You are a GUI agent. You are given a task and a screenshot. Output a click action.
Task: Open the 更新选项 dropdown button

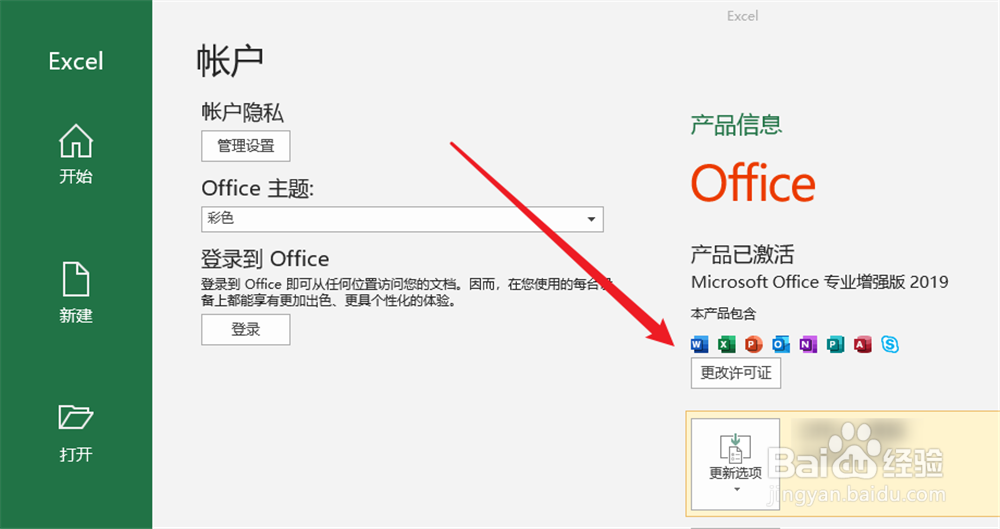735,464
